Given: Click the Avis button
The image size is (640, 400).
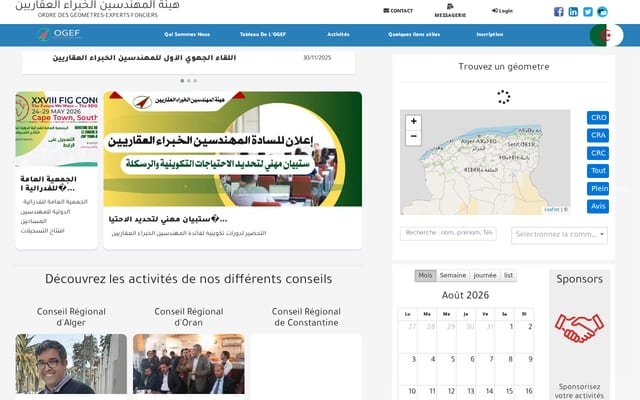Looking at the screenshot, I should [x=598, y=206].
